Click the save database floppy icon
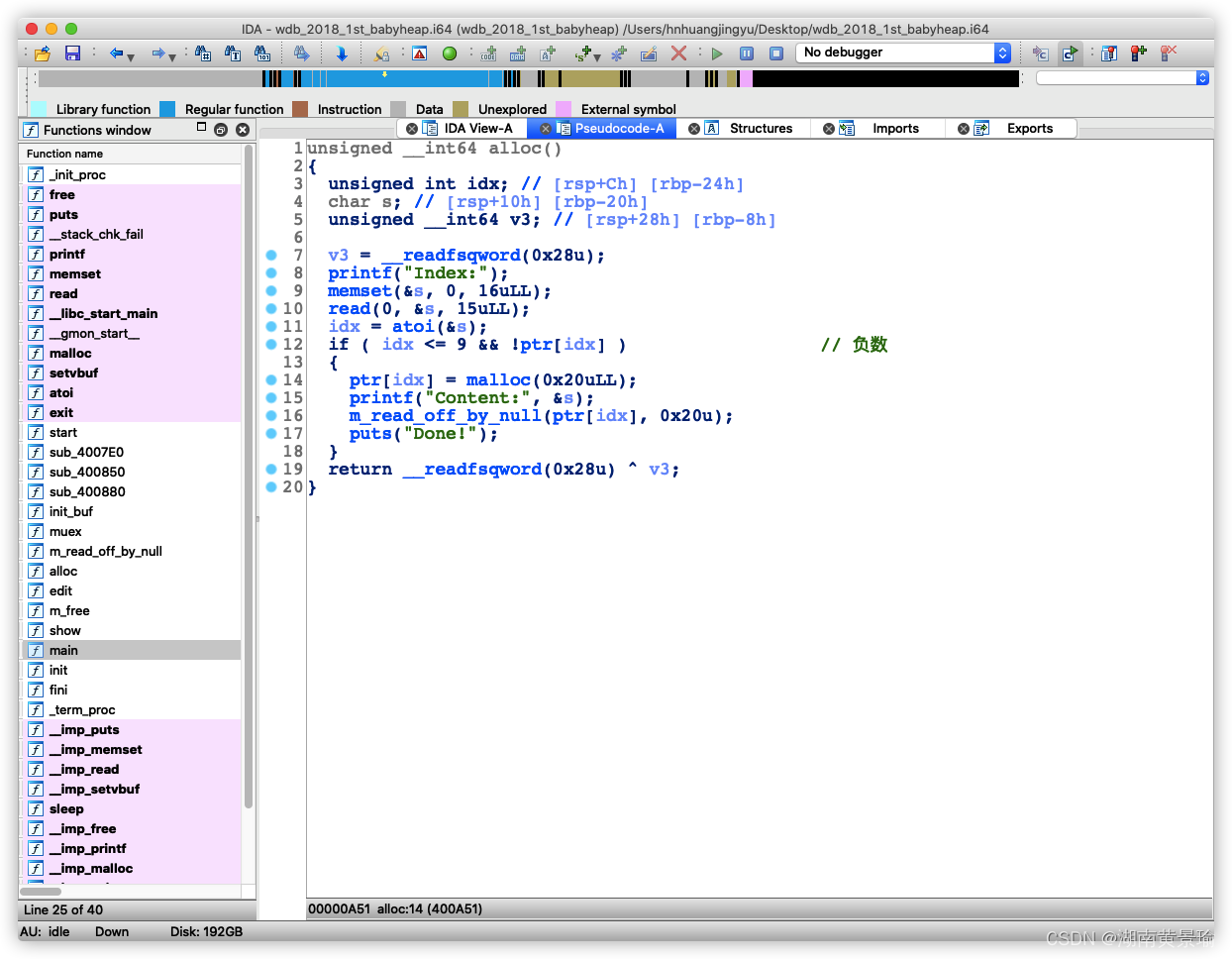 (72, 53)
